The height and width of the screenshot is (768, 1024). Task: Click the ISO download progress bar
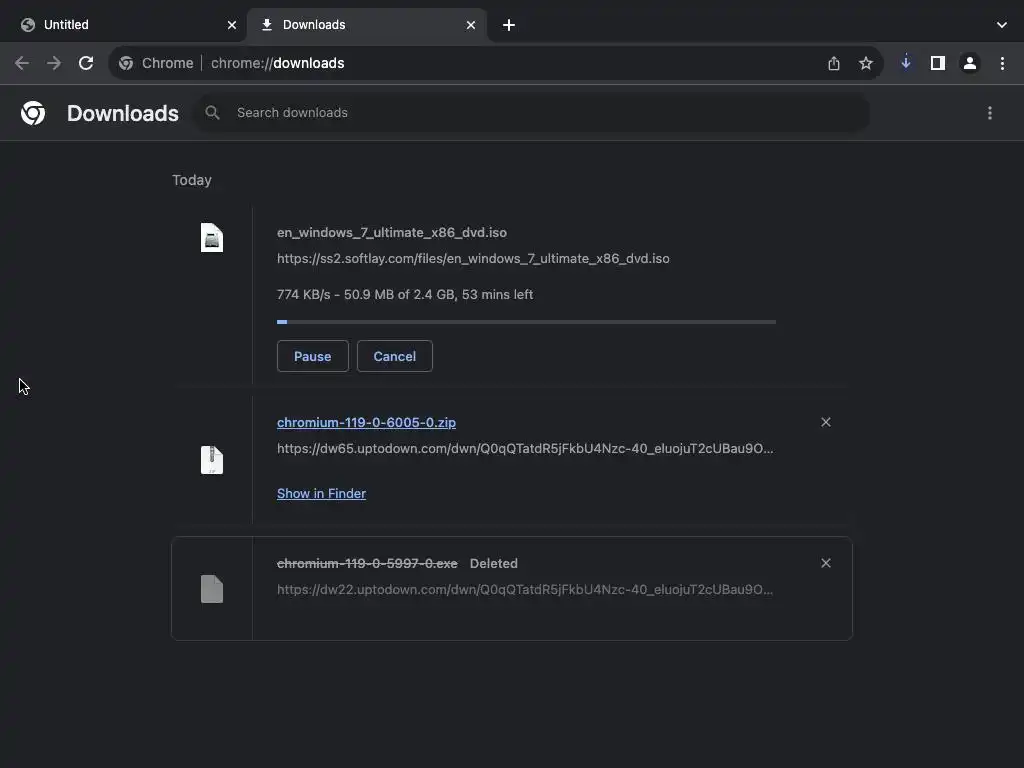coord(526,322)
